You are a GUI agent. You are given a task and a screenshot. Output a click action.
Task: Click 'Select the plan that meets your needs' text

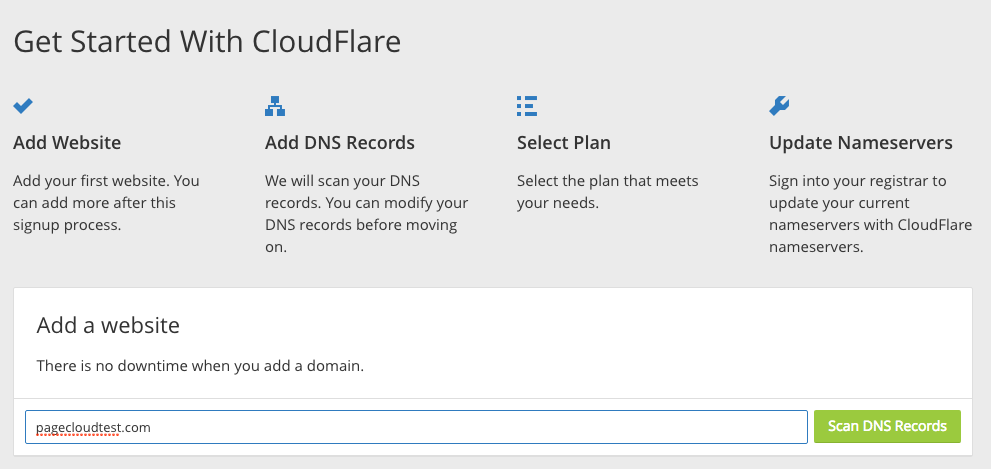click(x=607, y=191)
